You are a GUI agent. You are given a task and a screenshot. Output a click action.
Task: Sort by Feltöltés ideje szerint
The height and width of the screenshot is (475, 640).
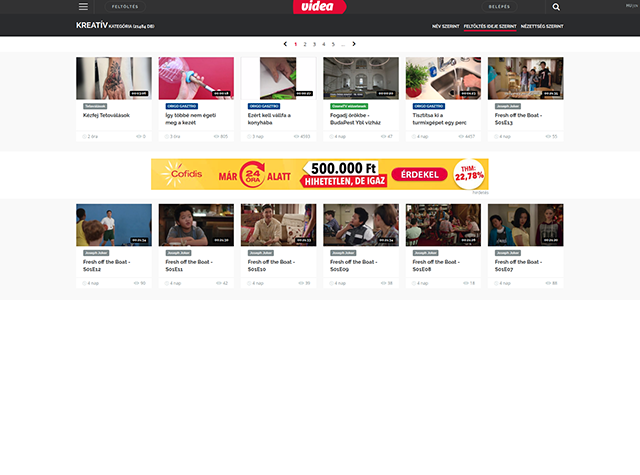click(490, 26)
